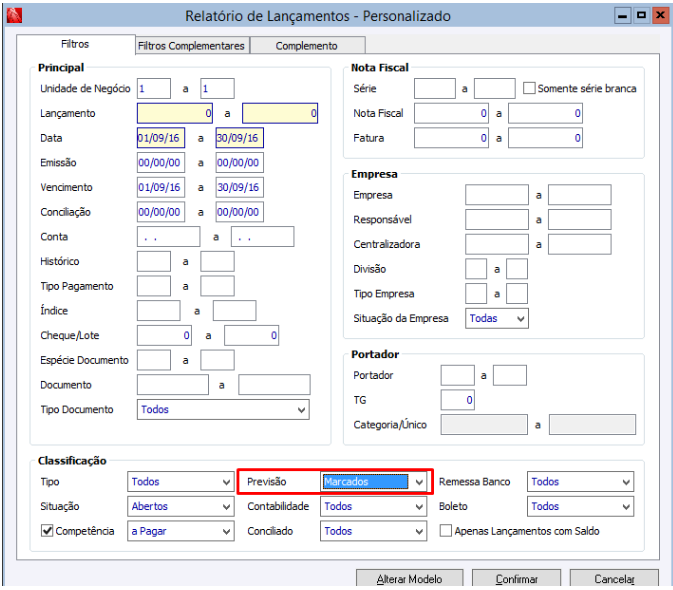Click the red application icon in title bar
This screenshot has height=590, width=673.
pyautogui.click(x=14, y=15)
